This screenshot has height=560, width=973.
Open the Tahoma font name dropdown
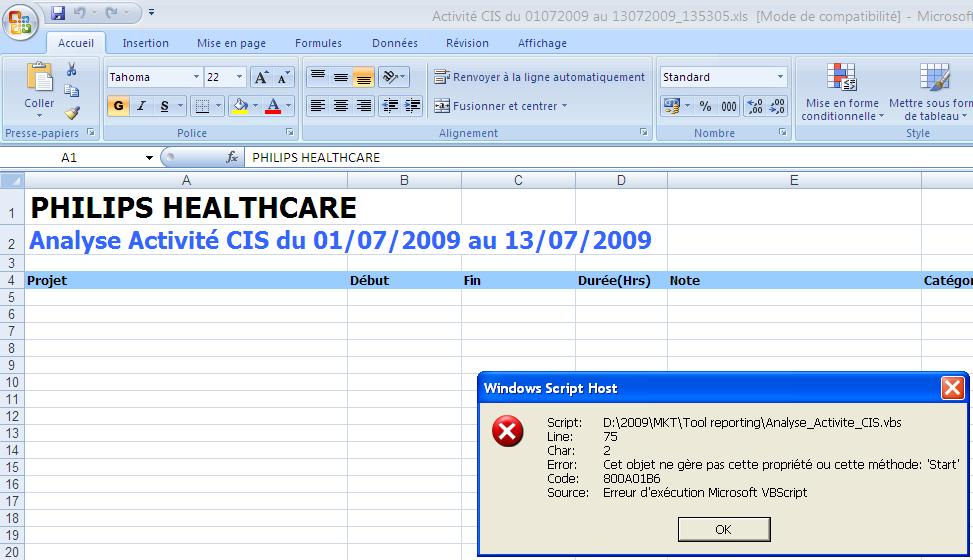pyautogui.click(x=196, y=77)
